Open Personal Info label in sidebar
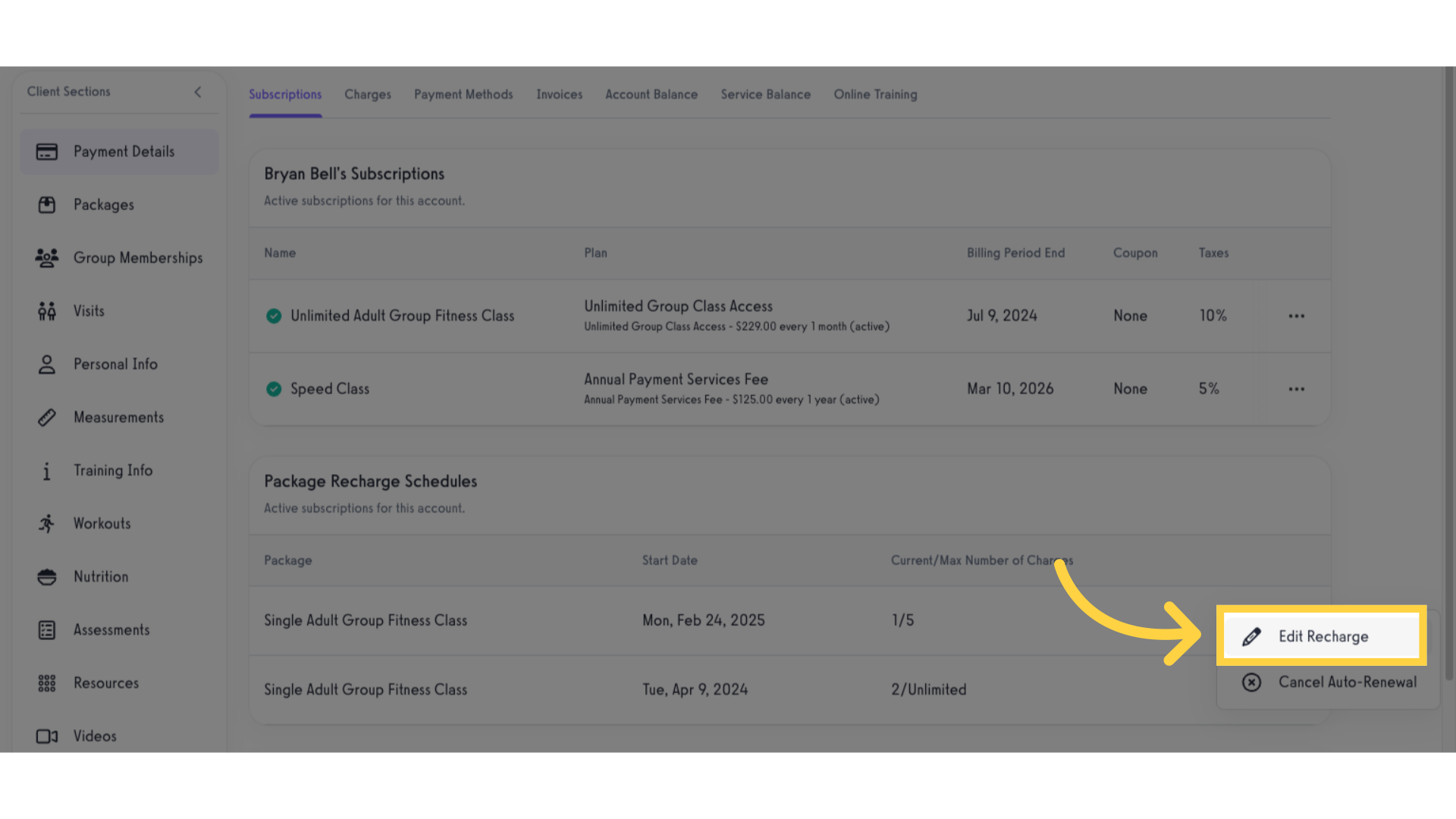The image size is (1456, 819). point(115,364)
